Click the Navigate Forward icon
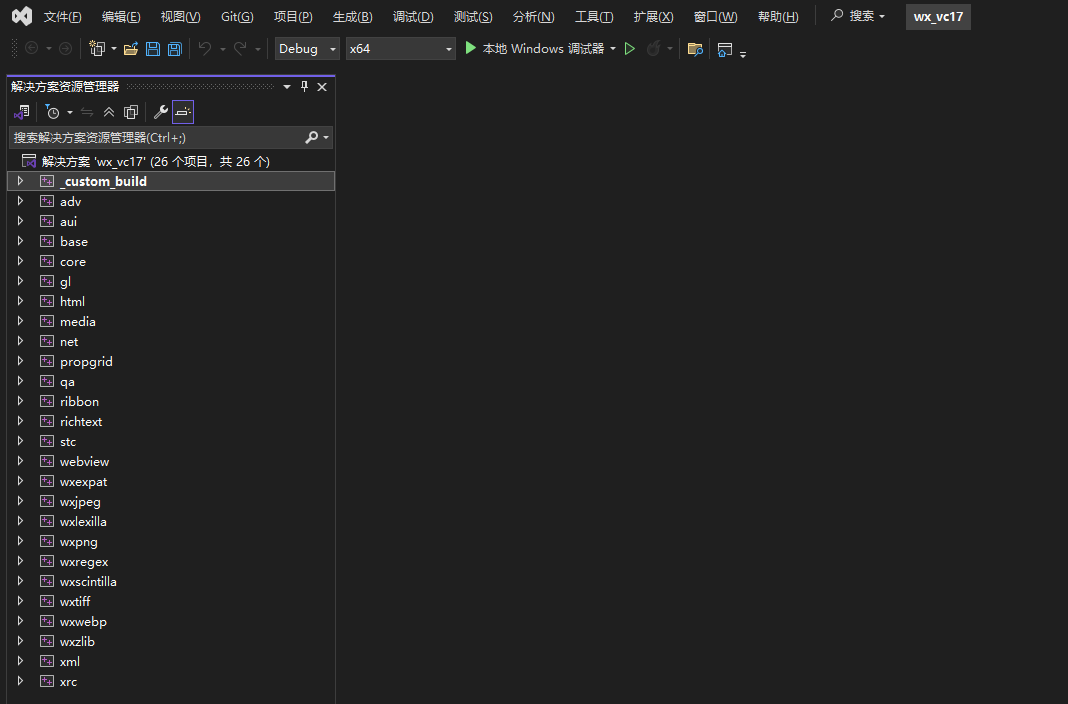Screen dimensions: 1068x704 65,49
